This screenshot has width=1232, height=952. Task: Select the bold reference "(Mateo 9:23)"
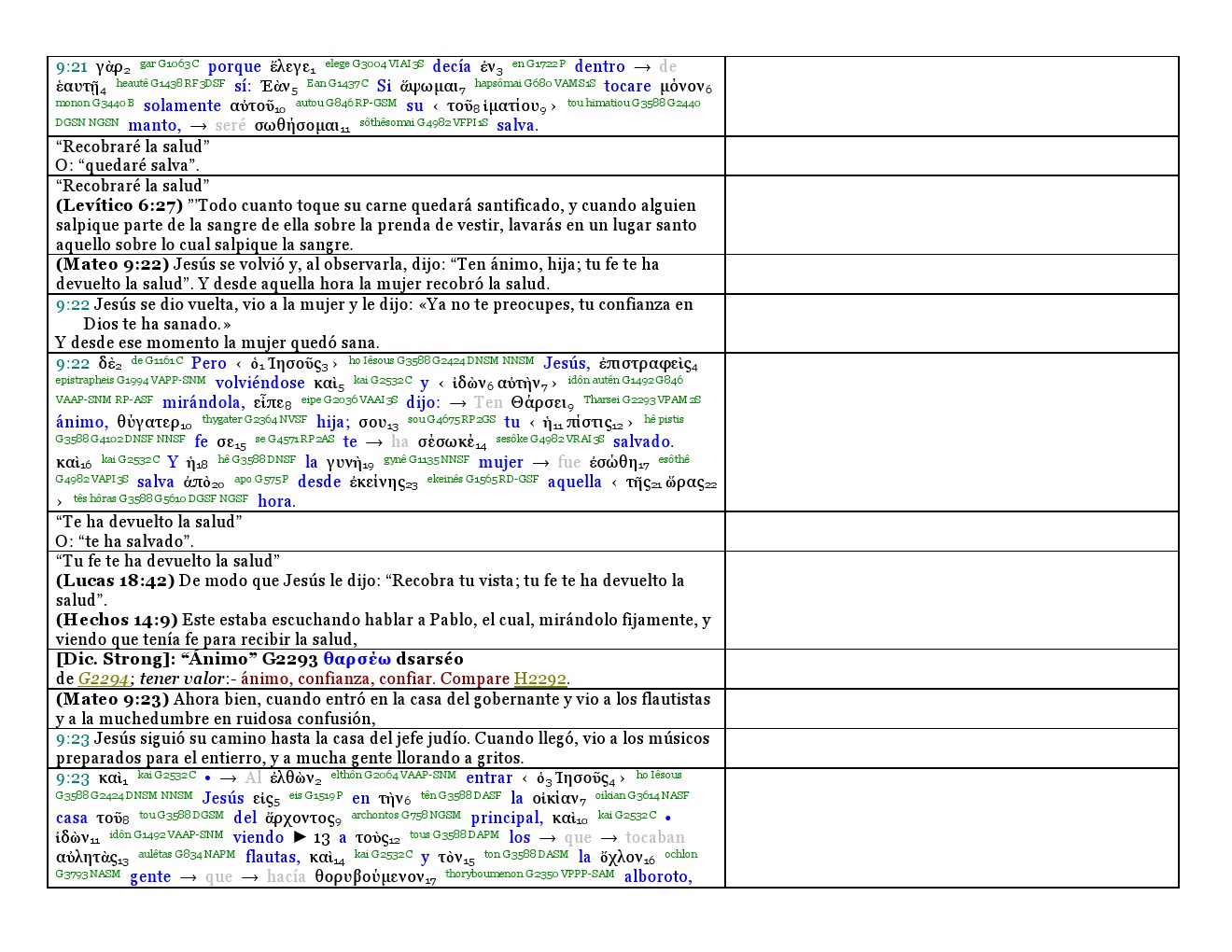click(113, 699)
